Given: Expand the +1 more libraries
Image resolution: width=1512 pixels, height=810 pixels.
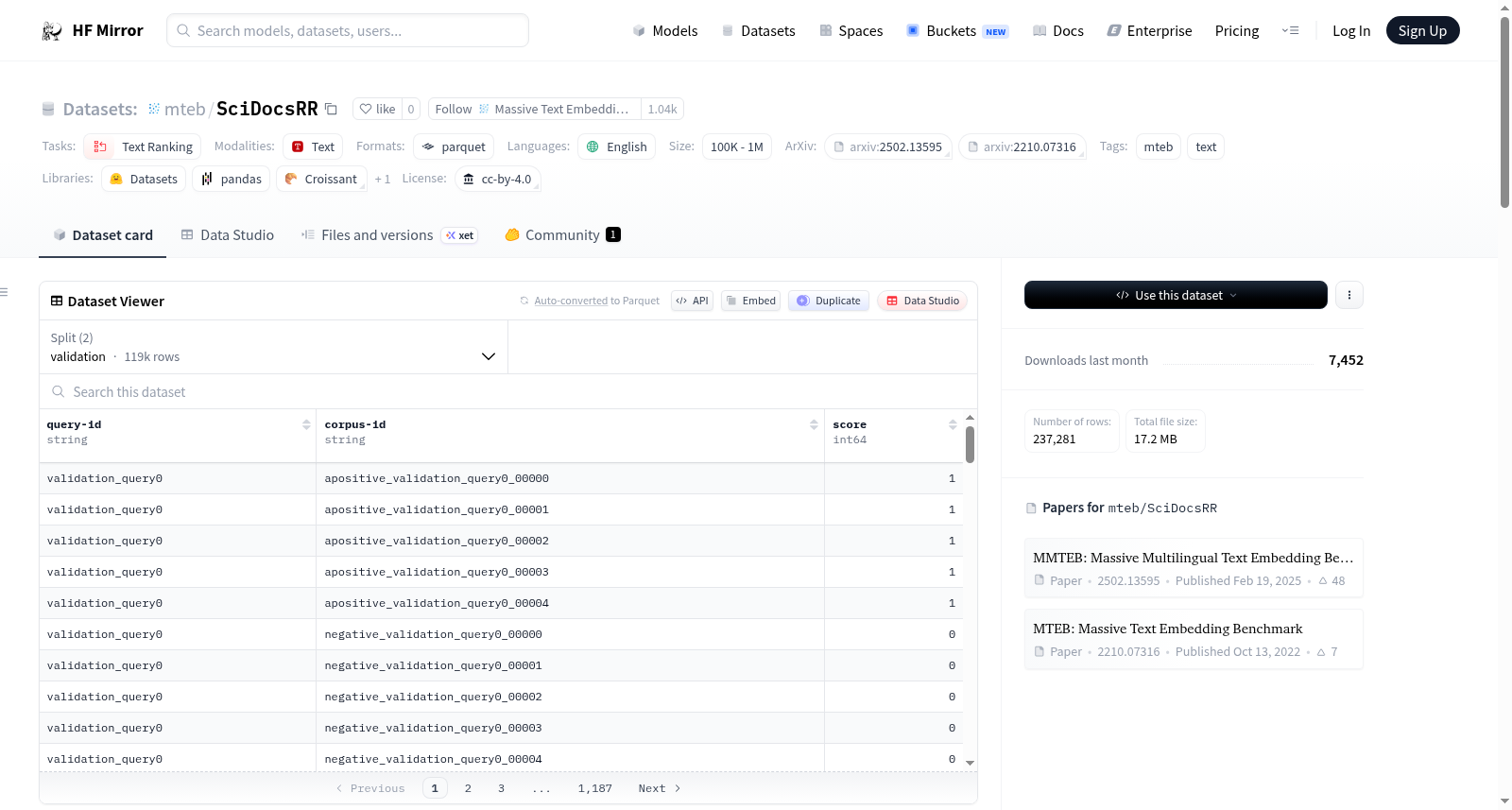Looking at the screenshot, I should tap(382, 180).
